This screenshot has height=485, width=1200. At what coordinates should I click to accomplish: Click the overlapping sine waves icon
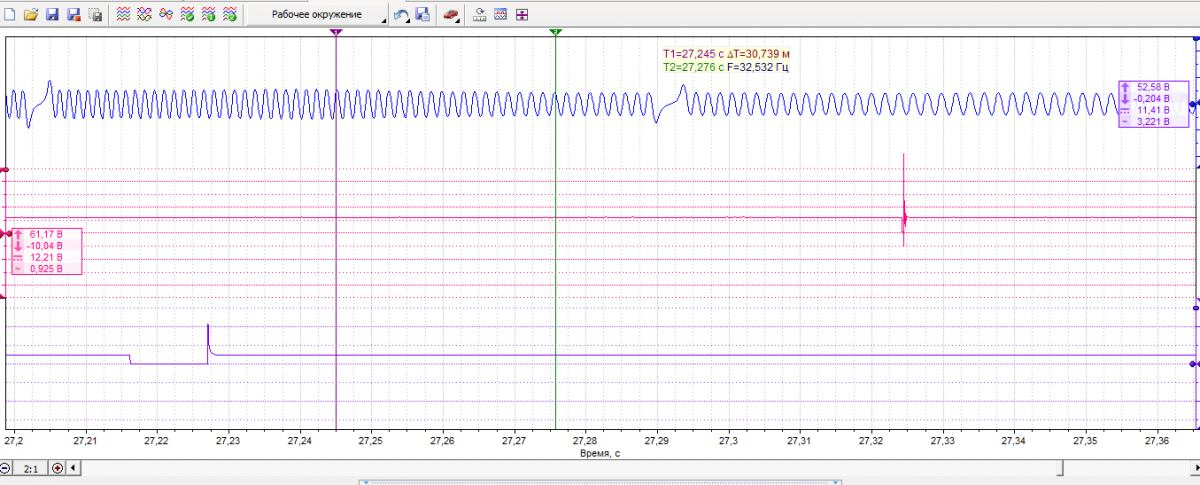coord(166,15)
